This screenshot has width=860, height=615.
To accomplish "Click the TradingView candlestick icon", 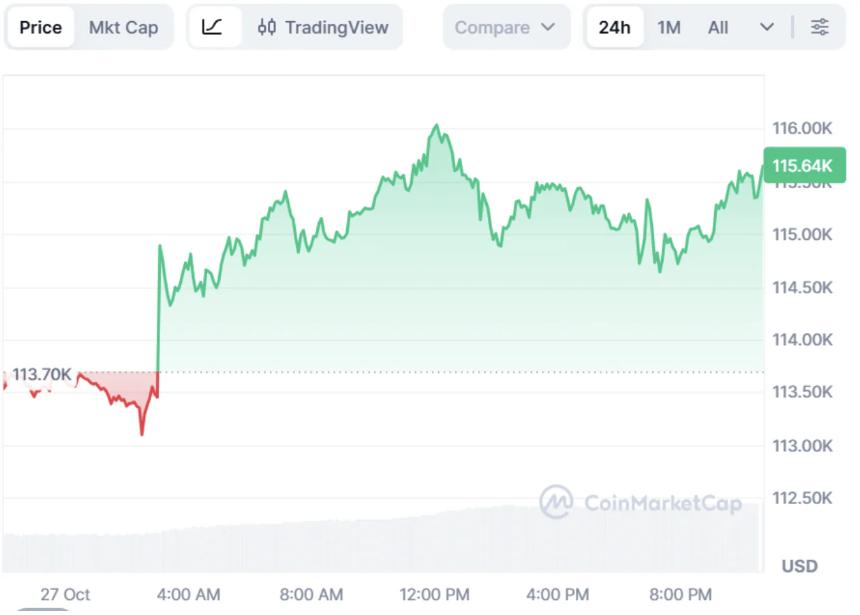I will pos(267,27).
